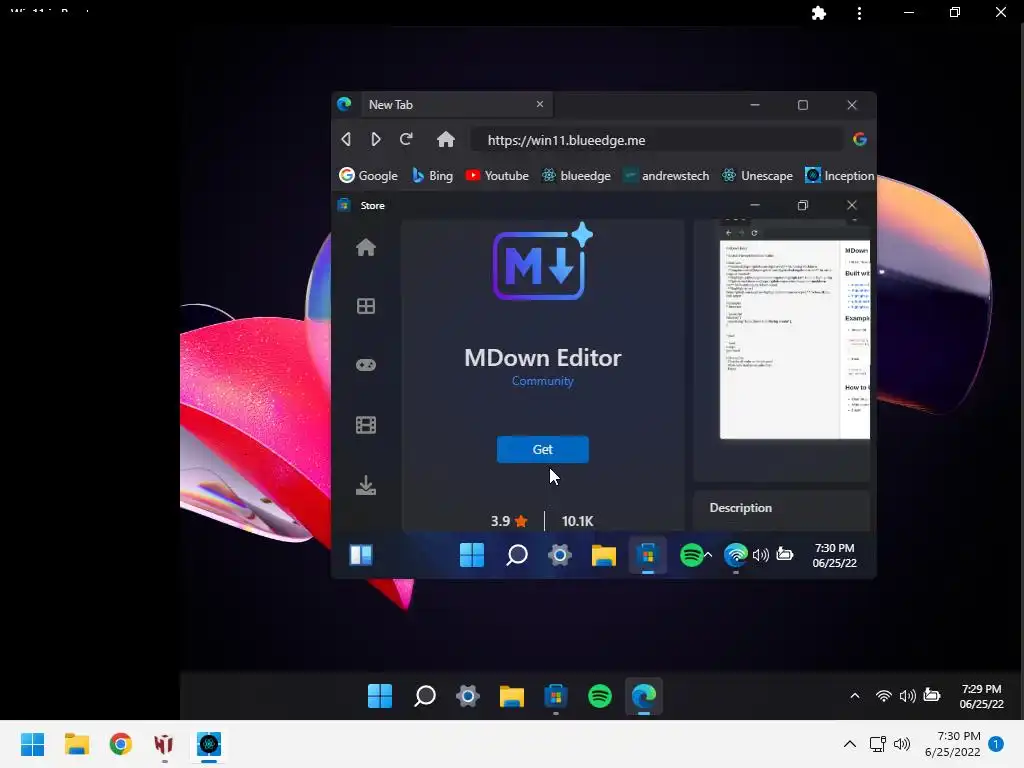Image resolution: width=1024 pixels, height=768 pixels.
Task: Open the Bing bookmark
Action: pyautogui.click(x=432, y=176)
